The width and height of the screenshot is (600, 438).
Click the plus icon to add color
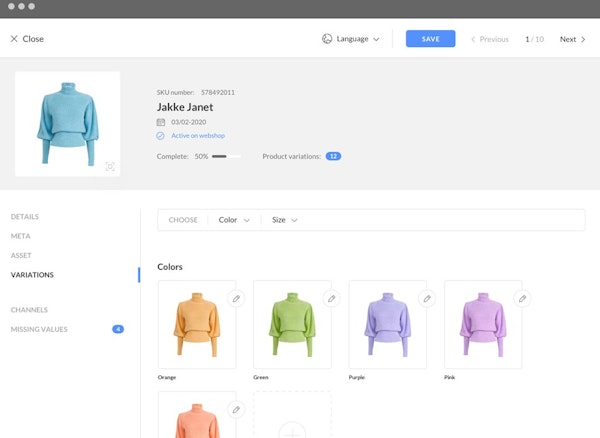[x=292, y=431]
